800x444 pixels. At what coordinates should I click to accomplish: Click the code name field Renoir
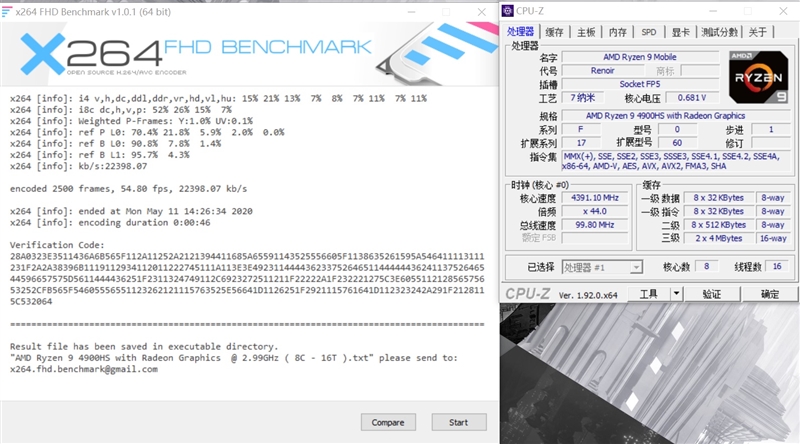click(603, 71)
